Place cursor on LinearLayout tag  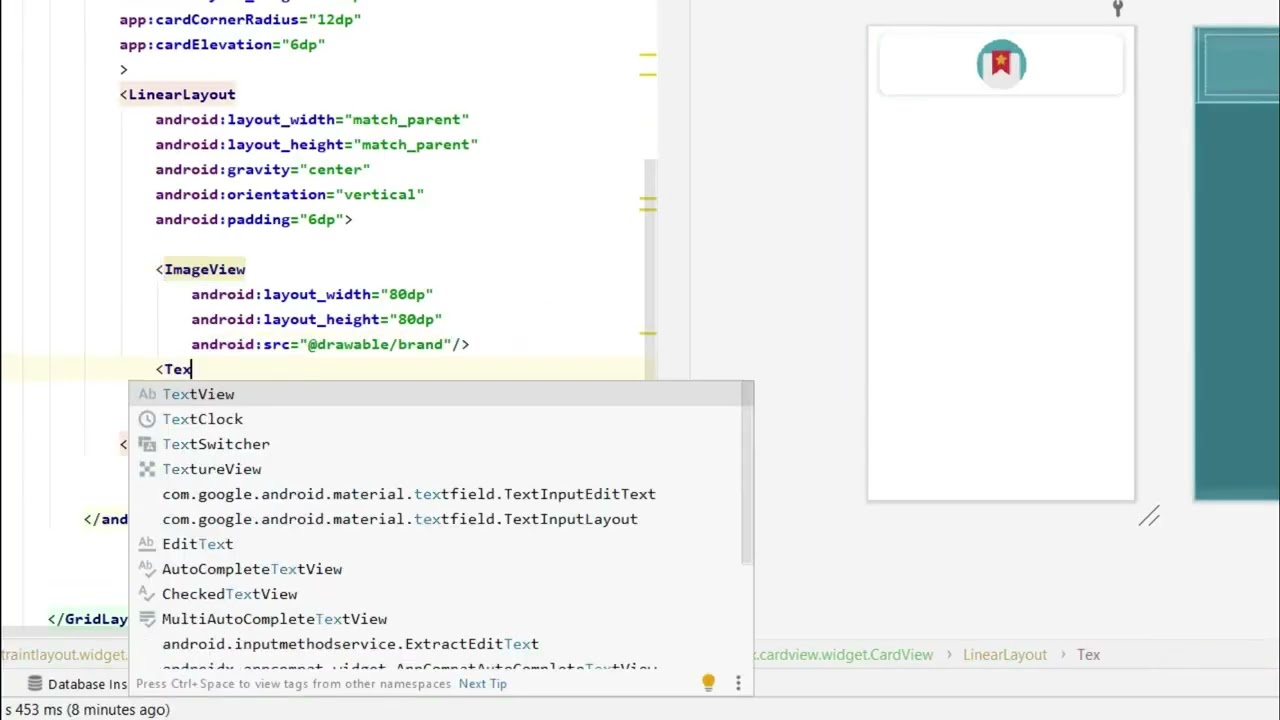181,95
